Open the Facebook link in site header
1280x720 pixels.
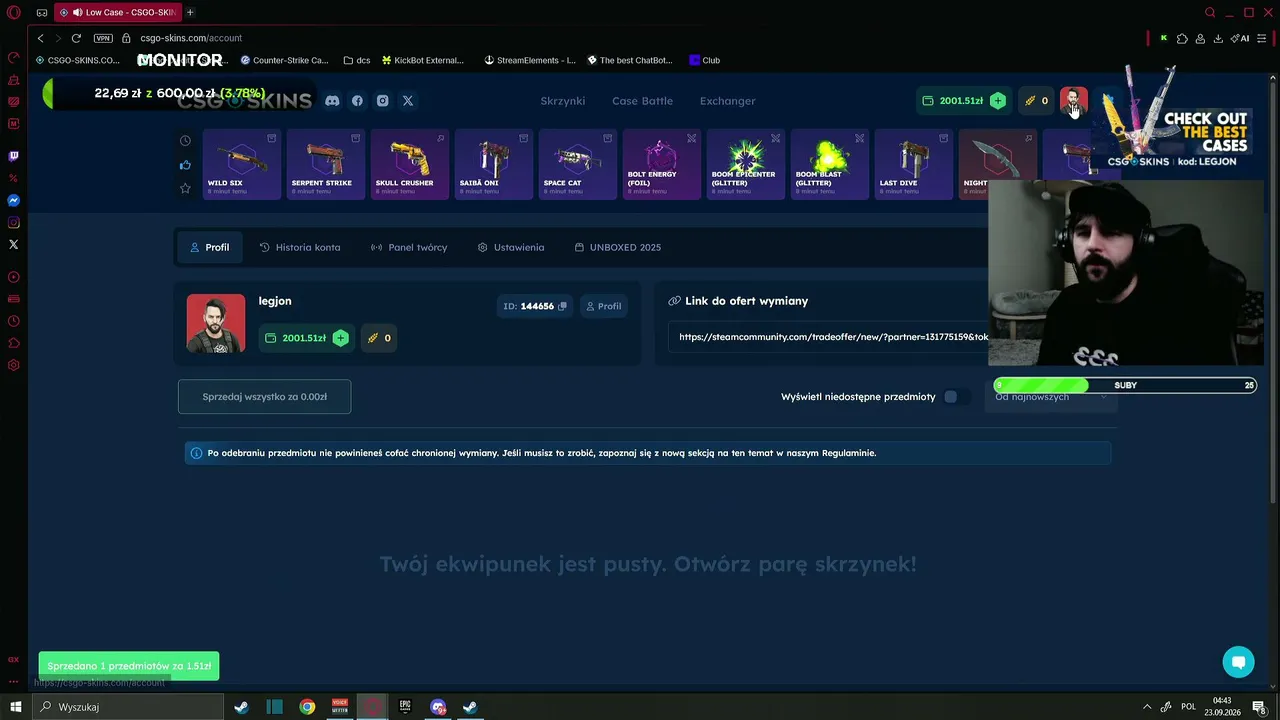pos(357,101)
